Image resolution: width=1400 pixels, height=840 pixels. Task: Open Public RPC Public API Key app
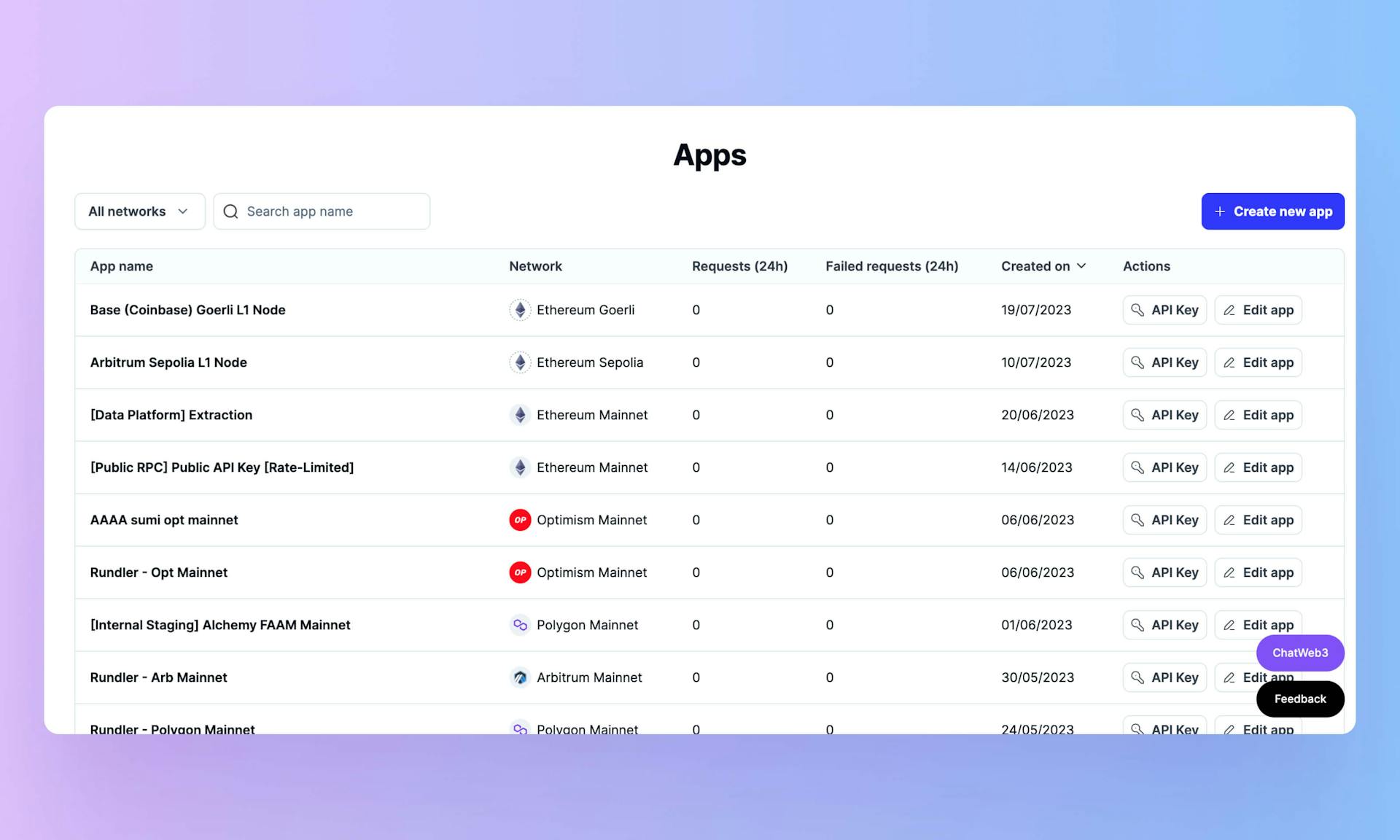222,467
